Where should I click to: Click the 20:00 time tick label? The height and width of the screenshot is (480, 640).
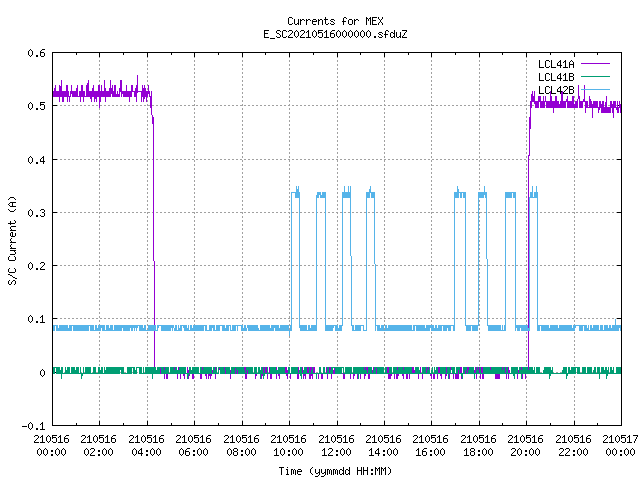click(525, 452)
